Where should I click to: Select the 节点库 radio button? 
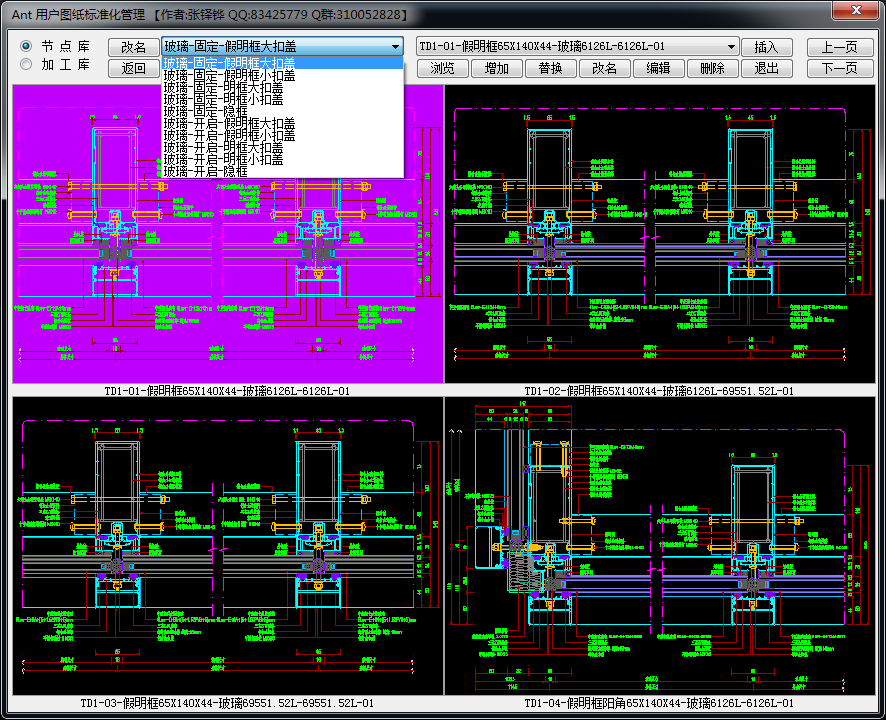(x=26, y=47)
